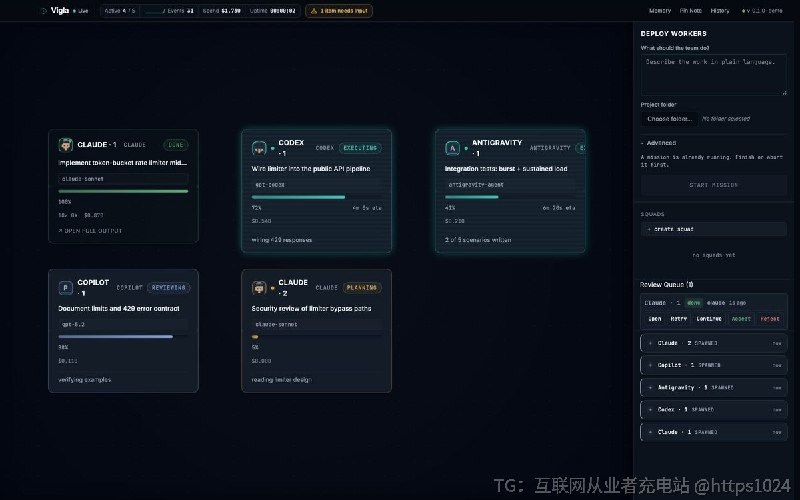Image resolution: width=800 pixels, height=500 pixels.
Task: Click the gpt-5.2 model field on Copilot card
Action: click(x=123, y=324)
